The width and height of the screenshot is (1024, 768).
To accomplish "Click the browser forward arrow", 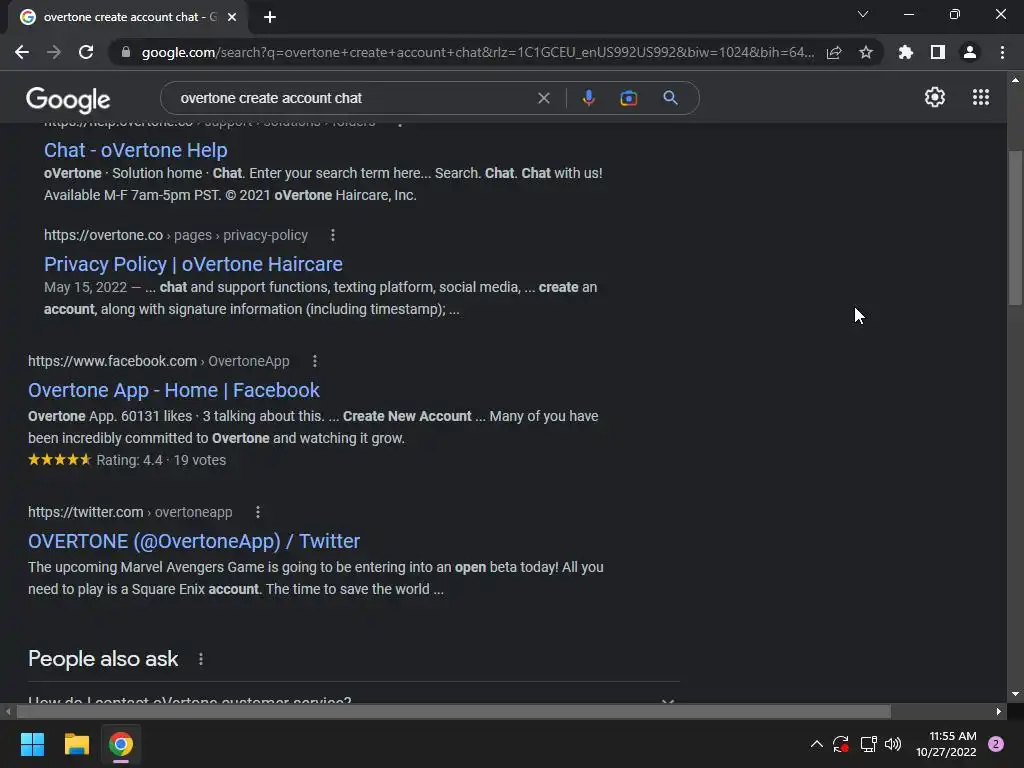I will [x=54, y=52].
